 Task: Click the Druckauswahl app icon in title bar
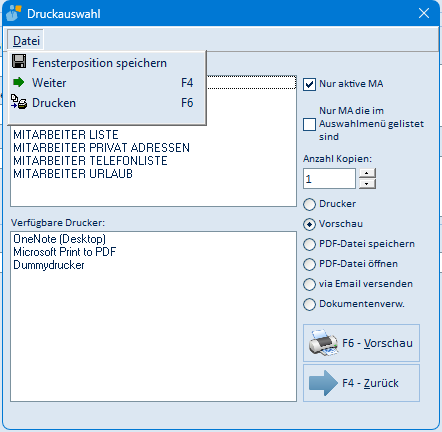coord(14,14)
